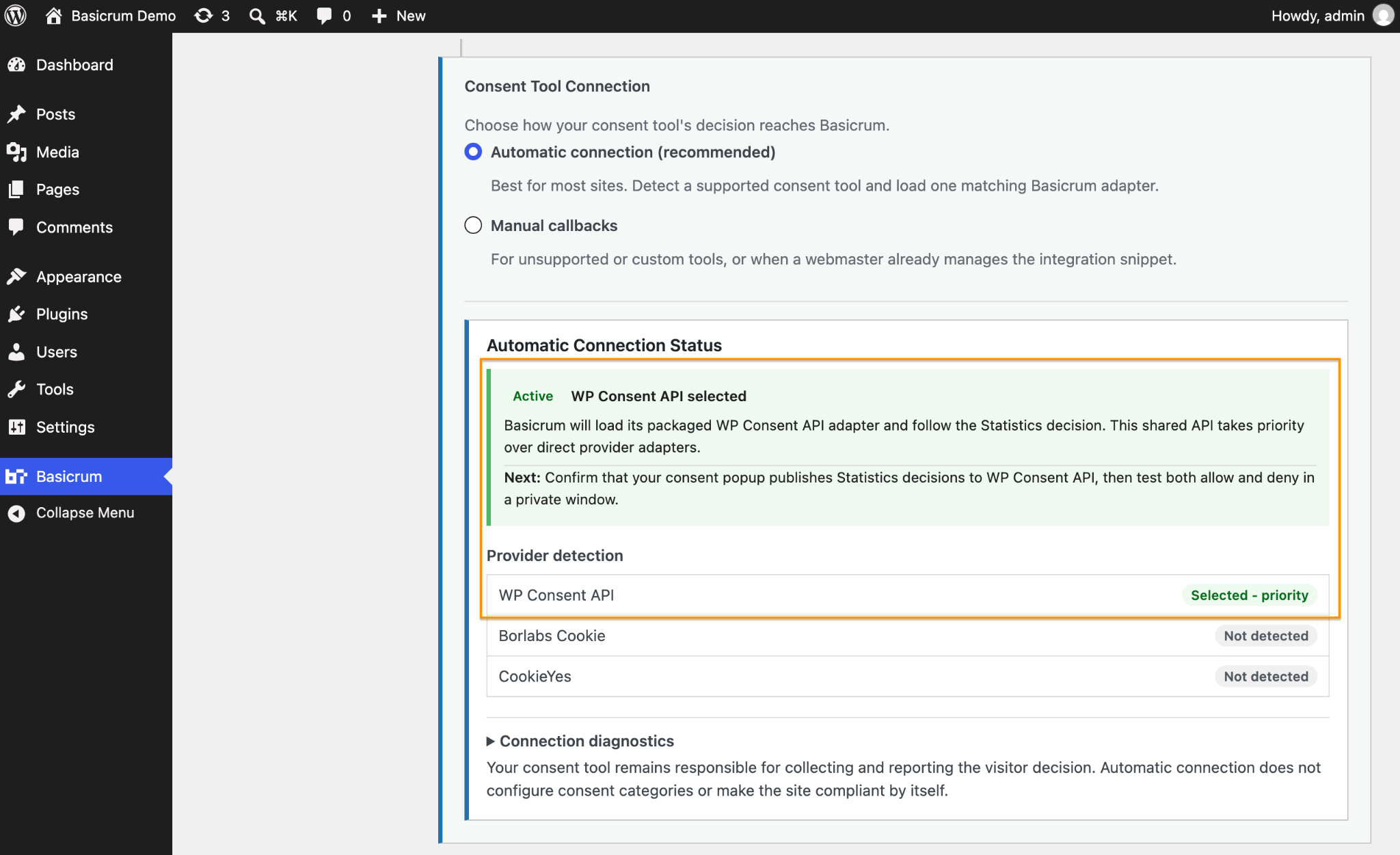Click the admin avatar icon

[1383, 16]
